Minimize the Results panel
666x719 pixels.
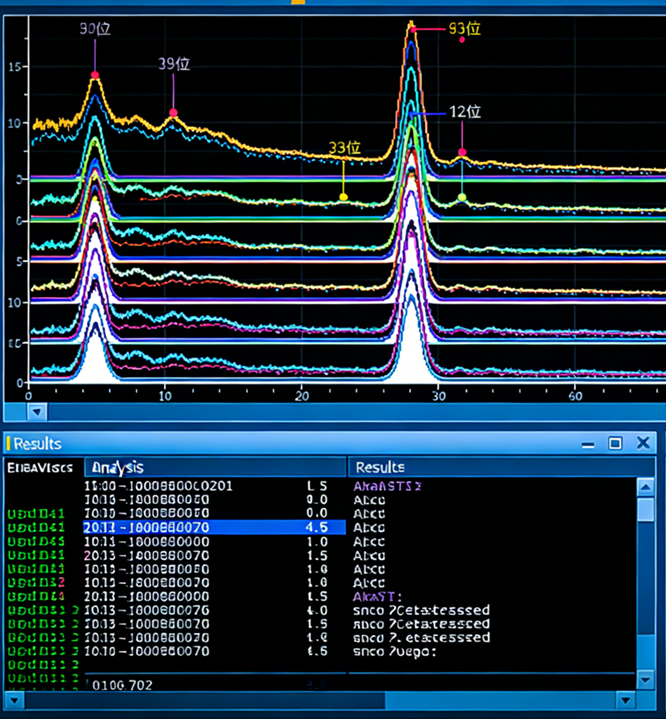(x=589, y=443)
